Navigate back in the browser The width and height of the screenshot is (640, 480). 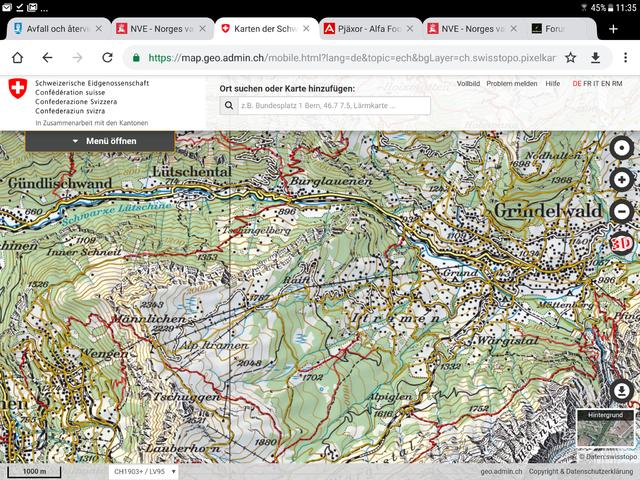click(47, 57)
